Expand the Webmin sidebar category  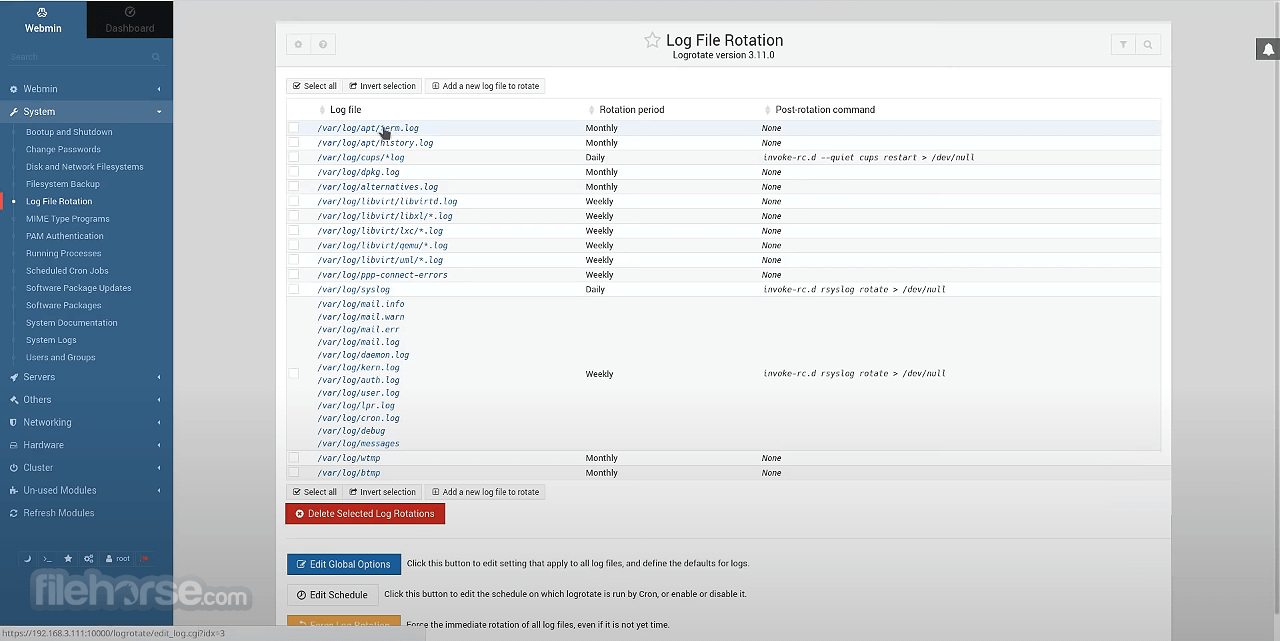click(x=86, y=89)
